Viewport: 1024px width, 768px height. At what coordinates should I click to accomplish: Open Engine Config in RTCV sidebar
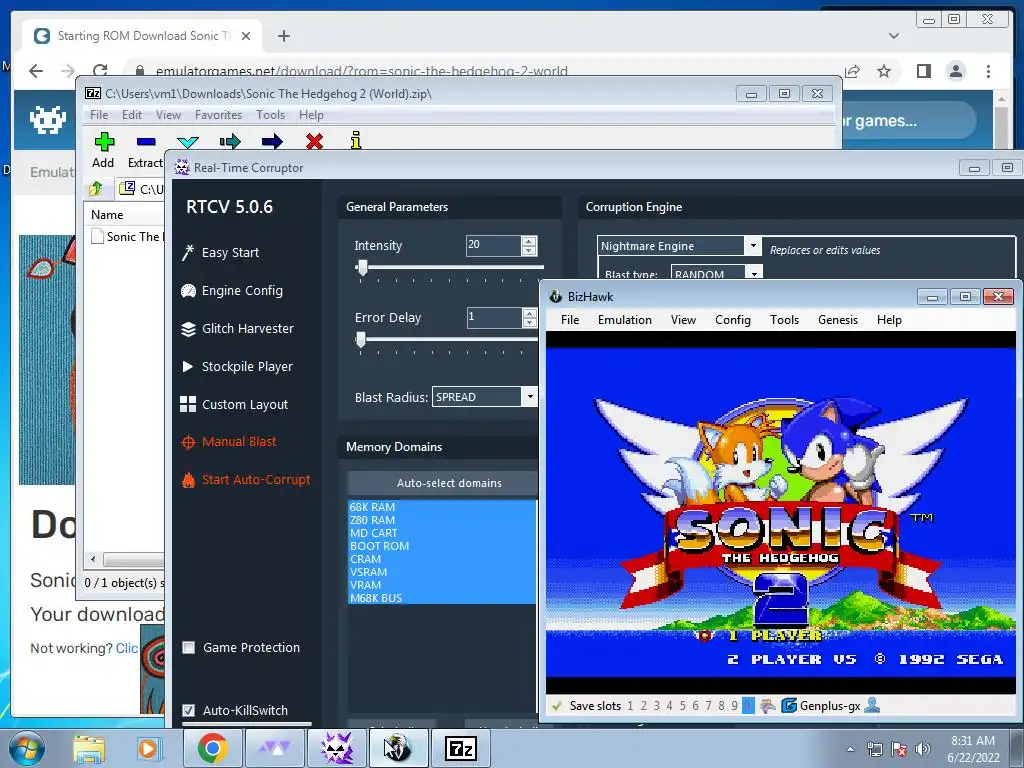(242, 291)
